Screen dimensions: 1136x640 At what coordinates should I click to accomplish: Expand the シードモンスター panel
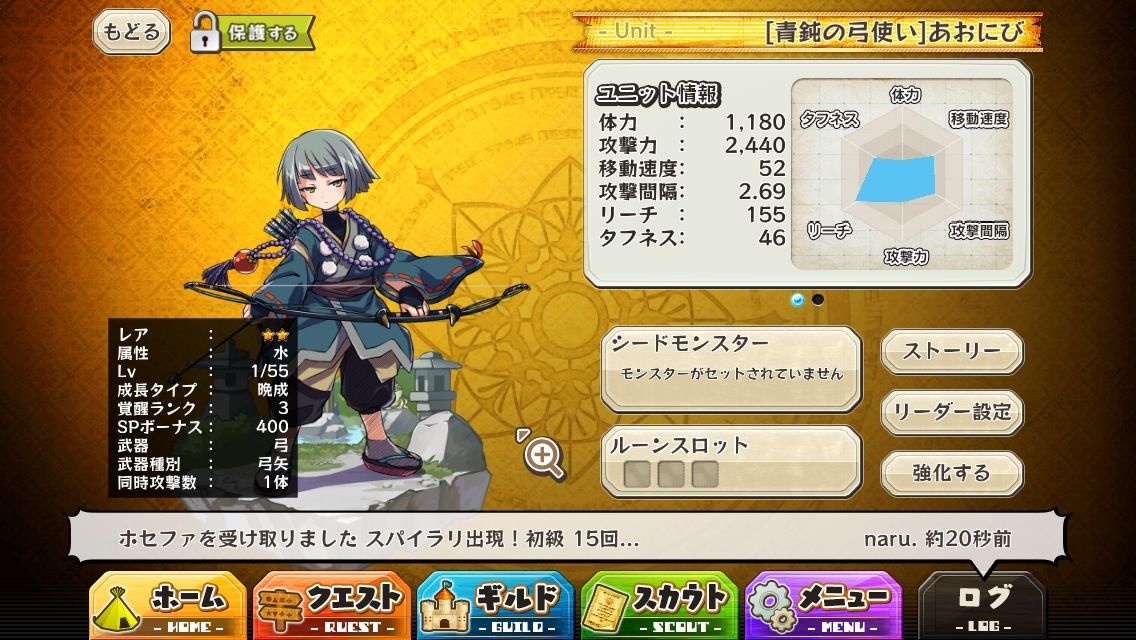[732, 369]
